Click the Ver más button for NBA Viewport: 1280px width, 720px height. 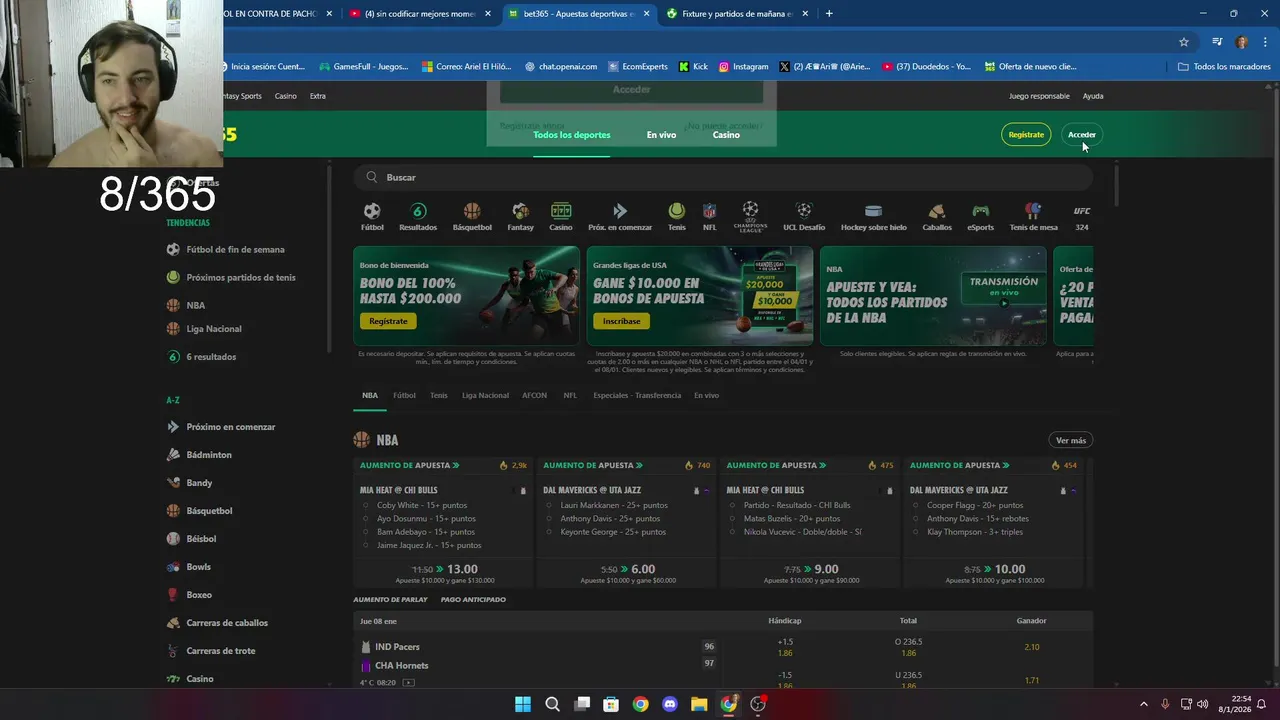point(1070,440)
